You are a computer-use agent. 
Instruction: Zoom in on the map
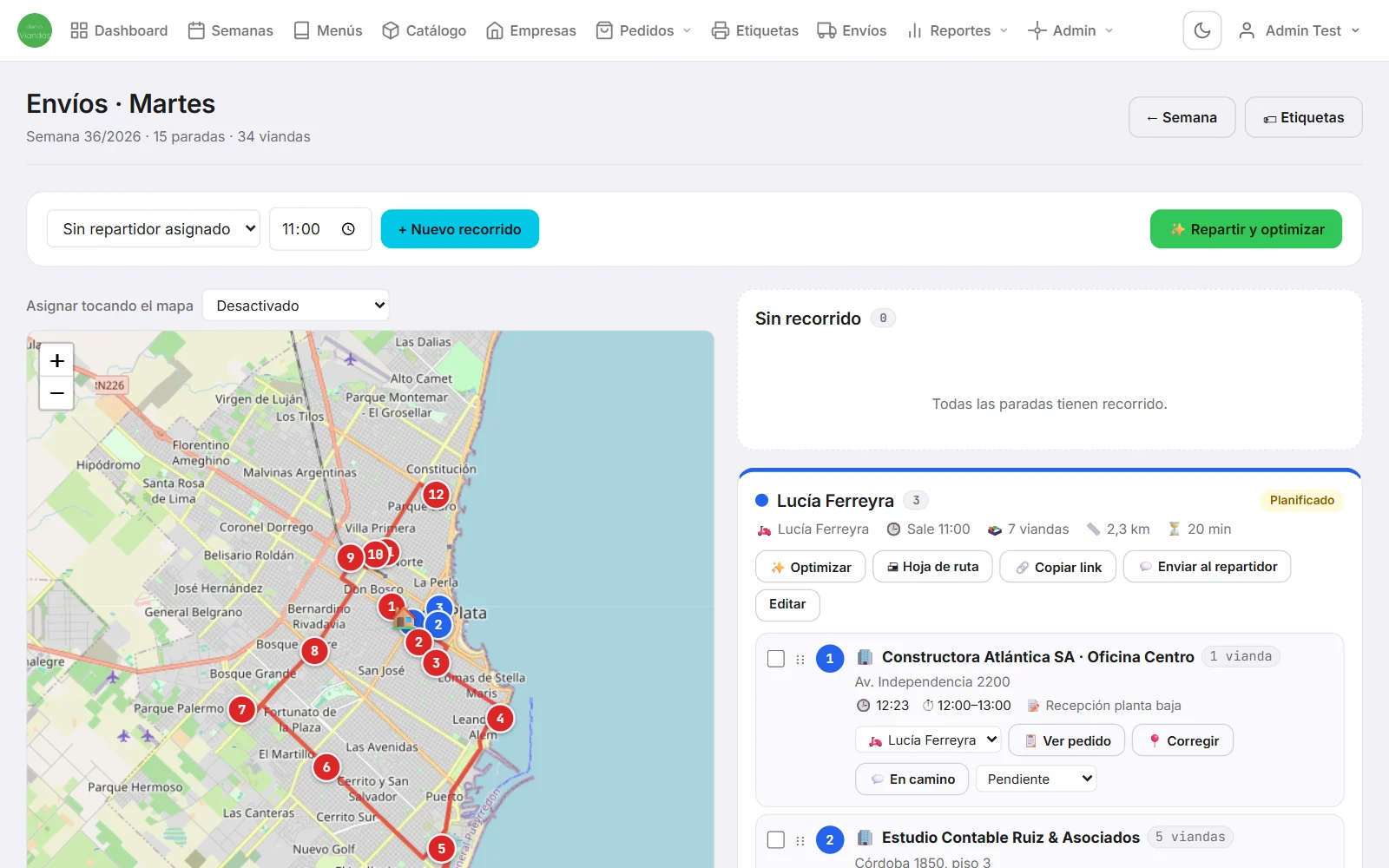[56, 360]
